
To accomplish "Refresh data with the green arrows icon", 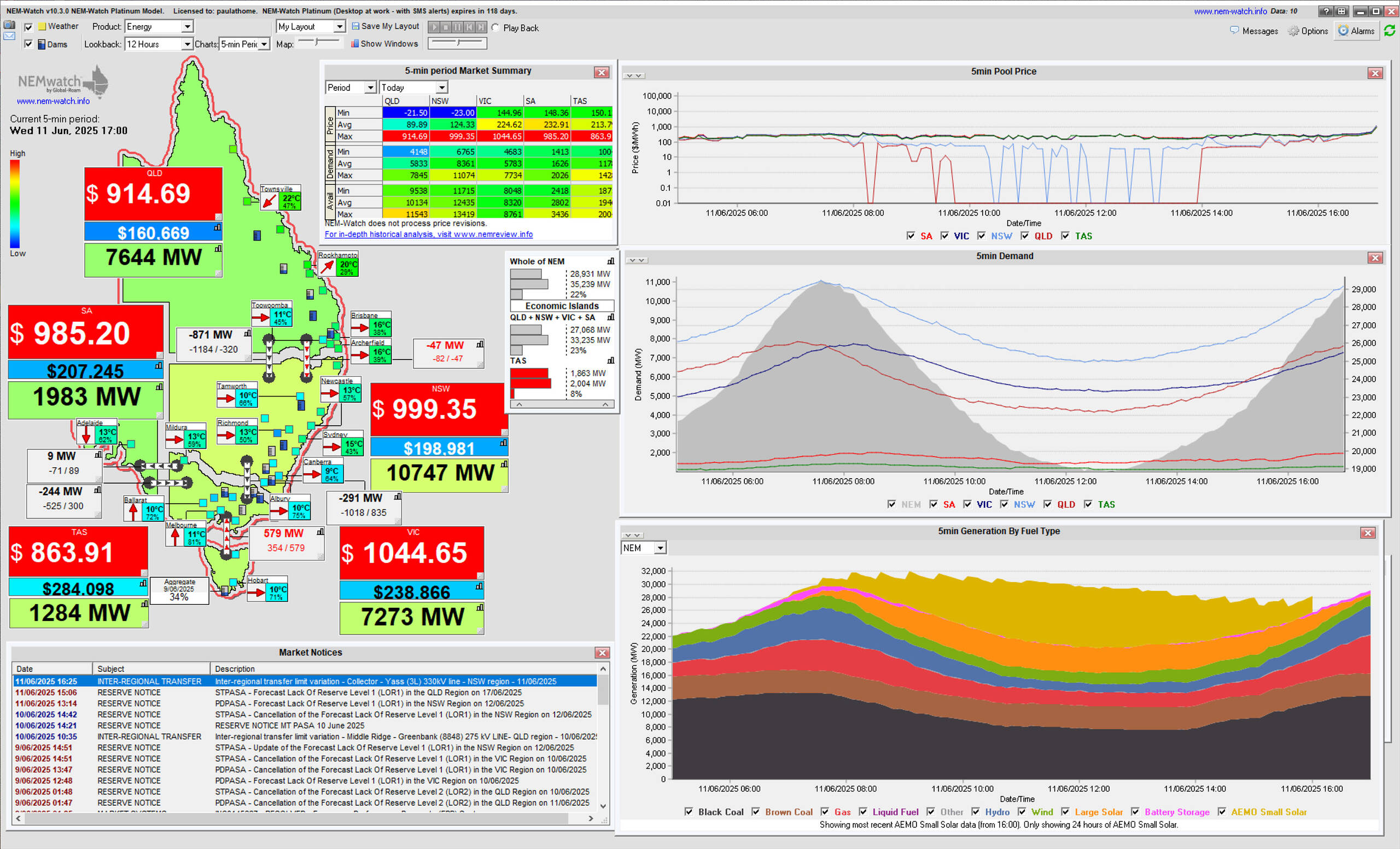I will [x=1390, y=31].
